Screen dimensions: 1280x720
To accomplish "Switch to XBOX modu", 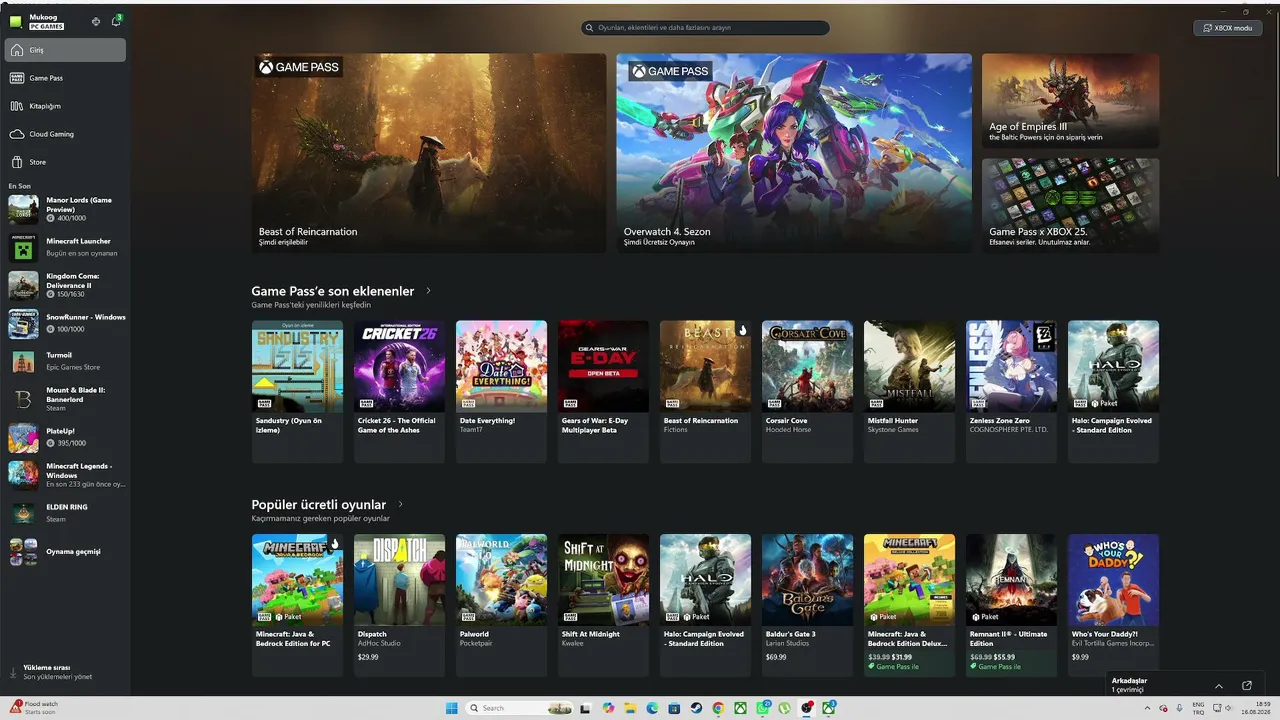I will (1227, 28).
